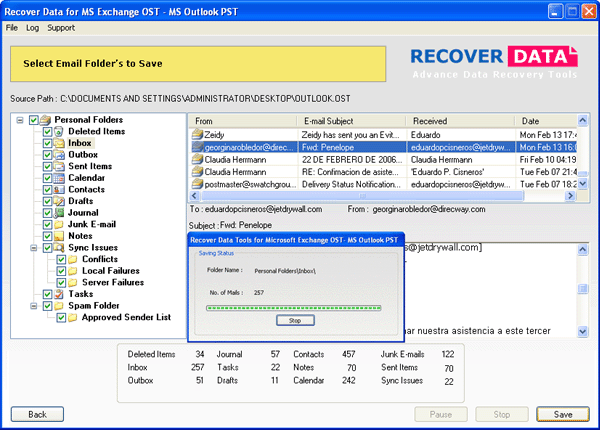This screenshot has width=600, height=430.
Task: Click mail icon of RE: Confirmacion message
Action: pyautogui.click(x=197, y=172)
